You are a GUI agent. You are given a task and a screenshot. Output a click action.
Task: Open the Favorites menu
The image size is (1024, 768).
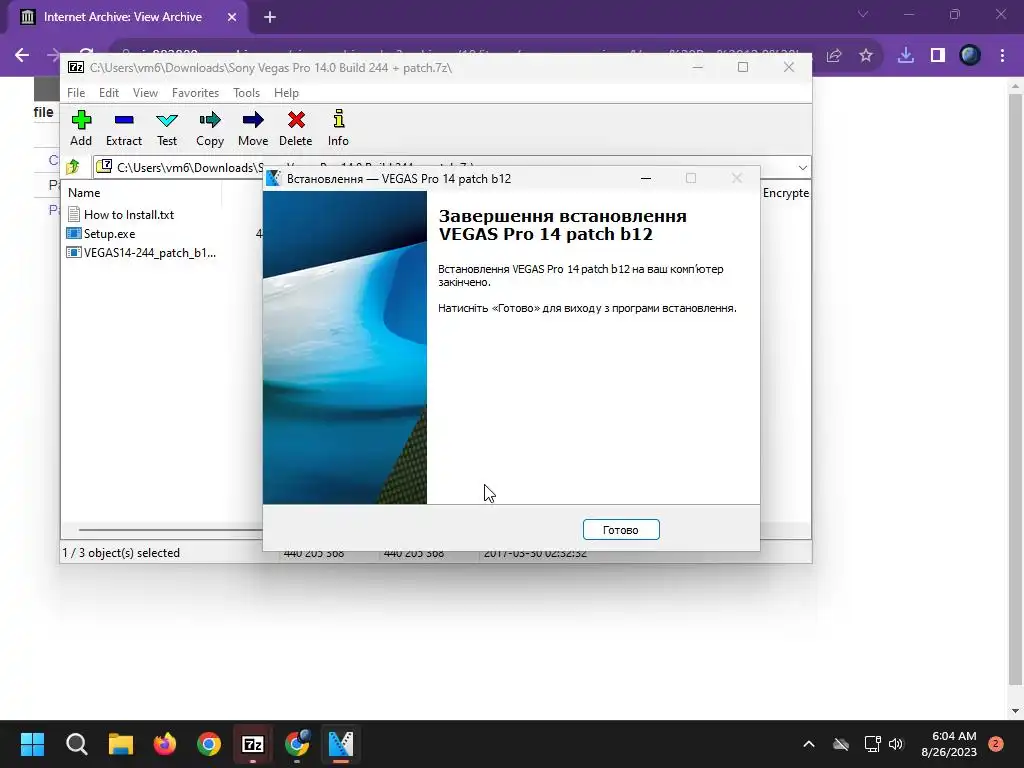(x=195, y=93)
